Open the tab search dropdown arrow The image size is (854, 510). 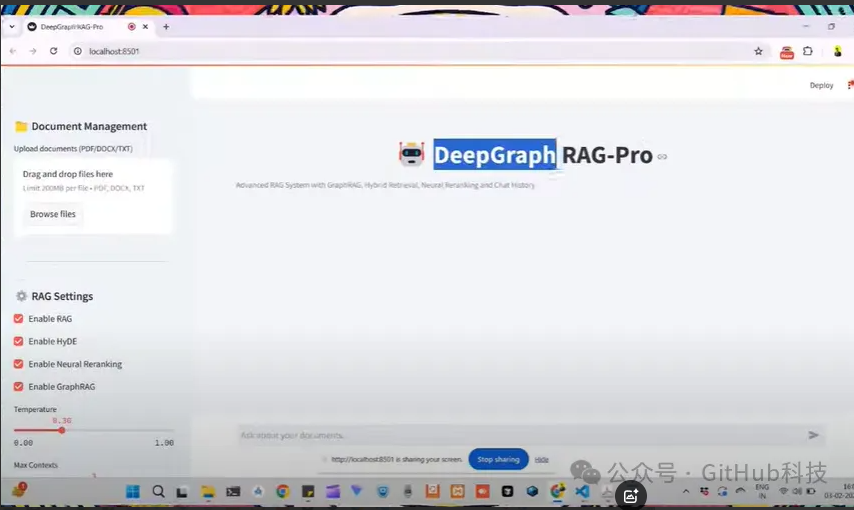tap(11, 27)
